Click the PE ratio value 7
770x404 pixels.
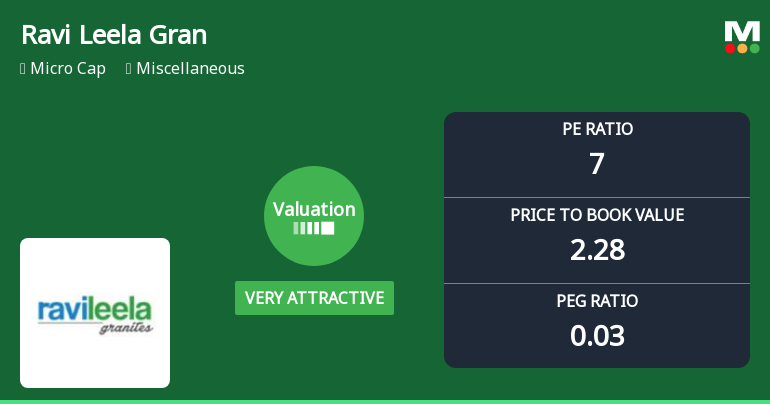(x=597, y=163)
